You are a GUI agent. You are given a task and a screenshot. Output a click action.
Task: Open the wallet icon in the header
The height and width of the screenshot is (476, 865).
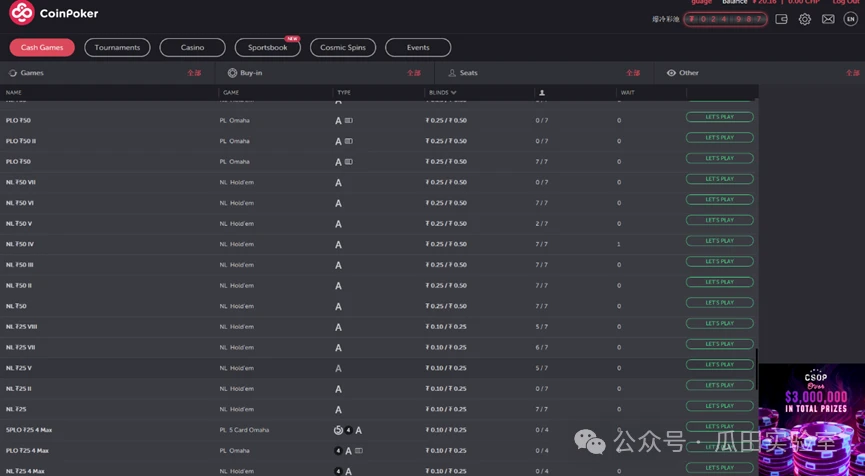point(782,19)
